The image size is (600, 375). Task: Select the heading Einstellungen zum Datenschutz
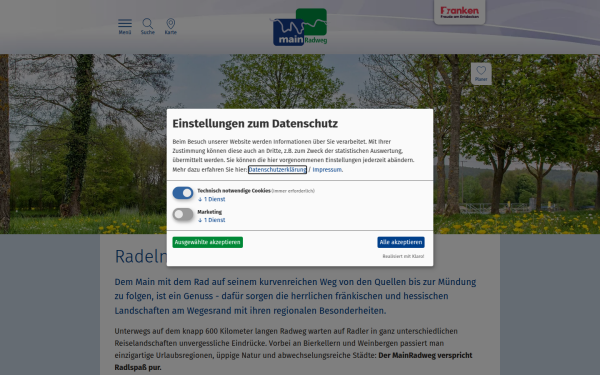click(x=255, y=124)
